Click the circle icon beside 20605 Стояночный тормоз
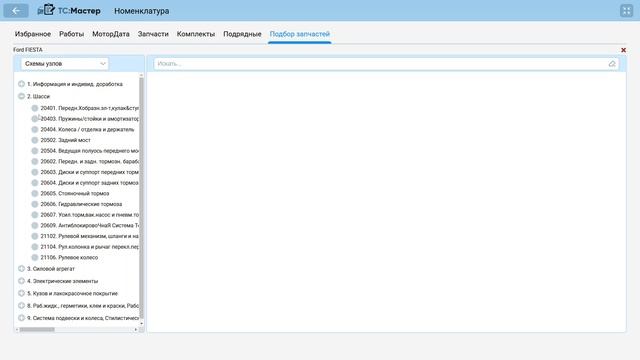Screen dimensions: 640x360 35,193
